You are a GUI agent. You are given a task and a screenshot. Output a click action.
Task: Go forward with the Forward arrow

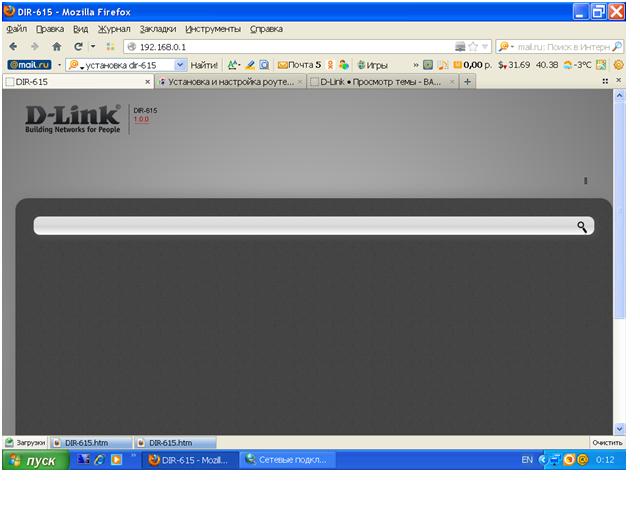[x=35, y=47]
